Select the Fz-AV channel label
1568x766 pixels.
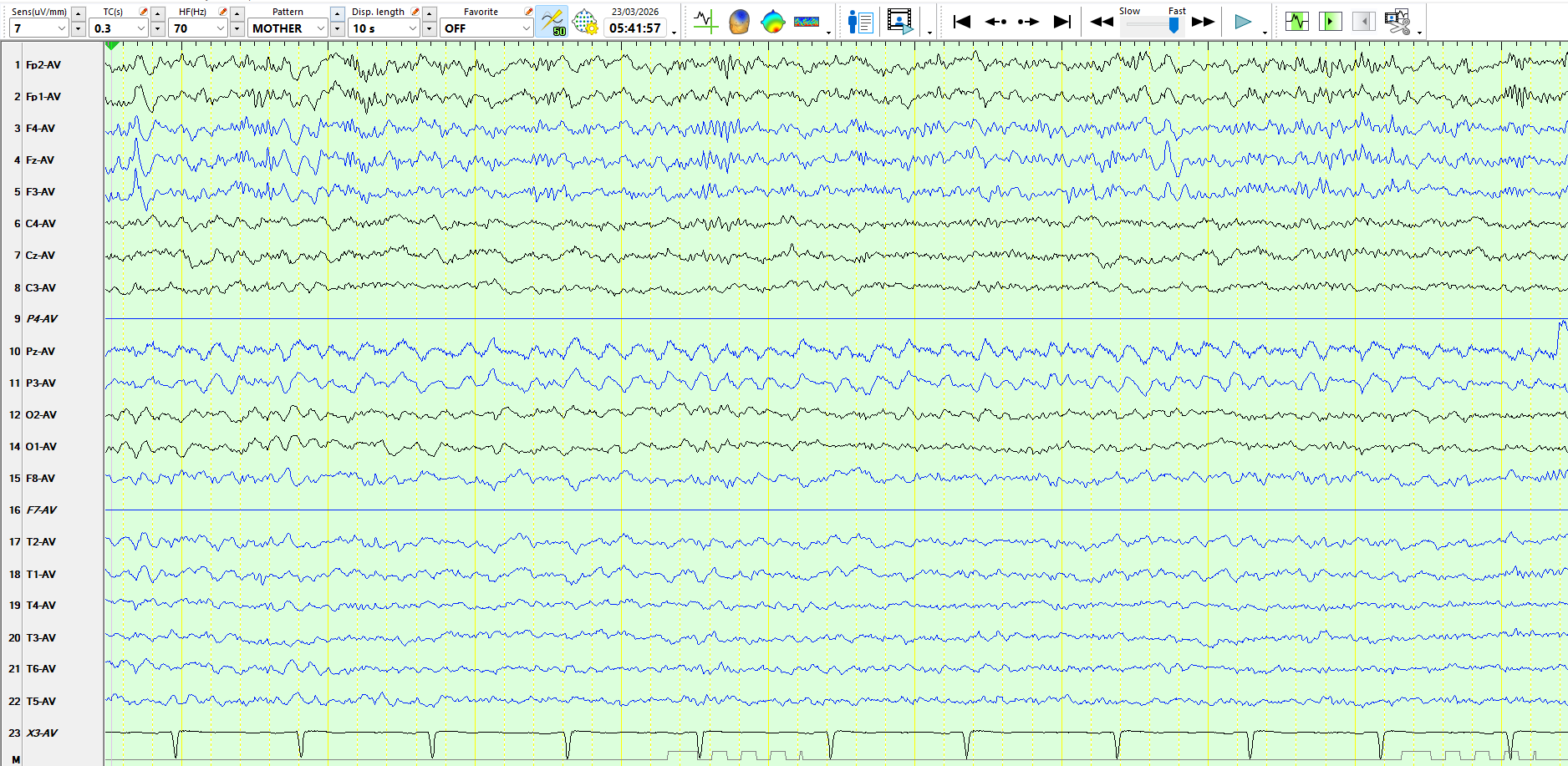click(x=40, y=160)
